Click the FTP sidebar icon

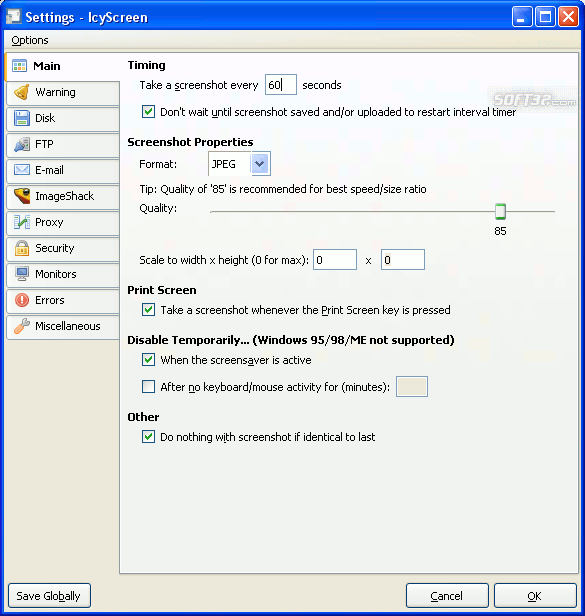pyautogui.click(x=22, y=144)
